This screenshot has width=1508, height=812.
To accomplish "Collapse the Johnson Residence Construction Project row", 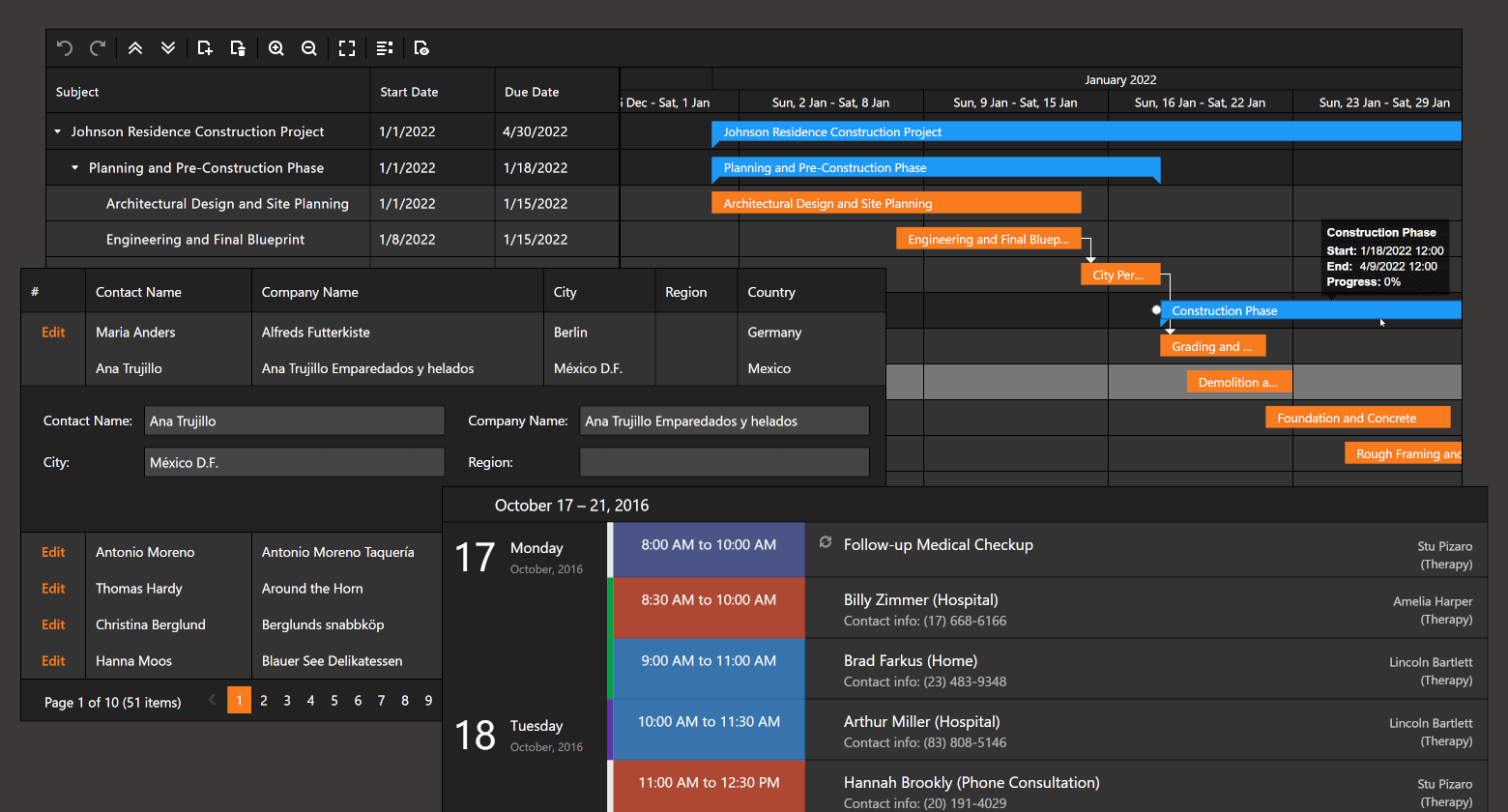I will point(57,131).
